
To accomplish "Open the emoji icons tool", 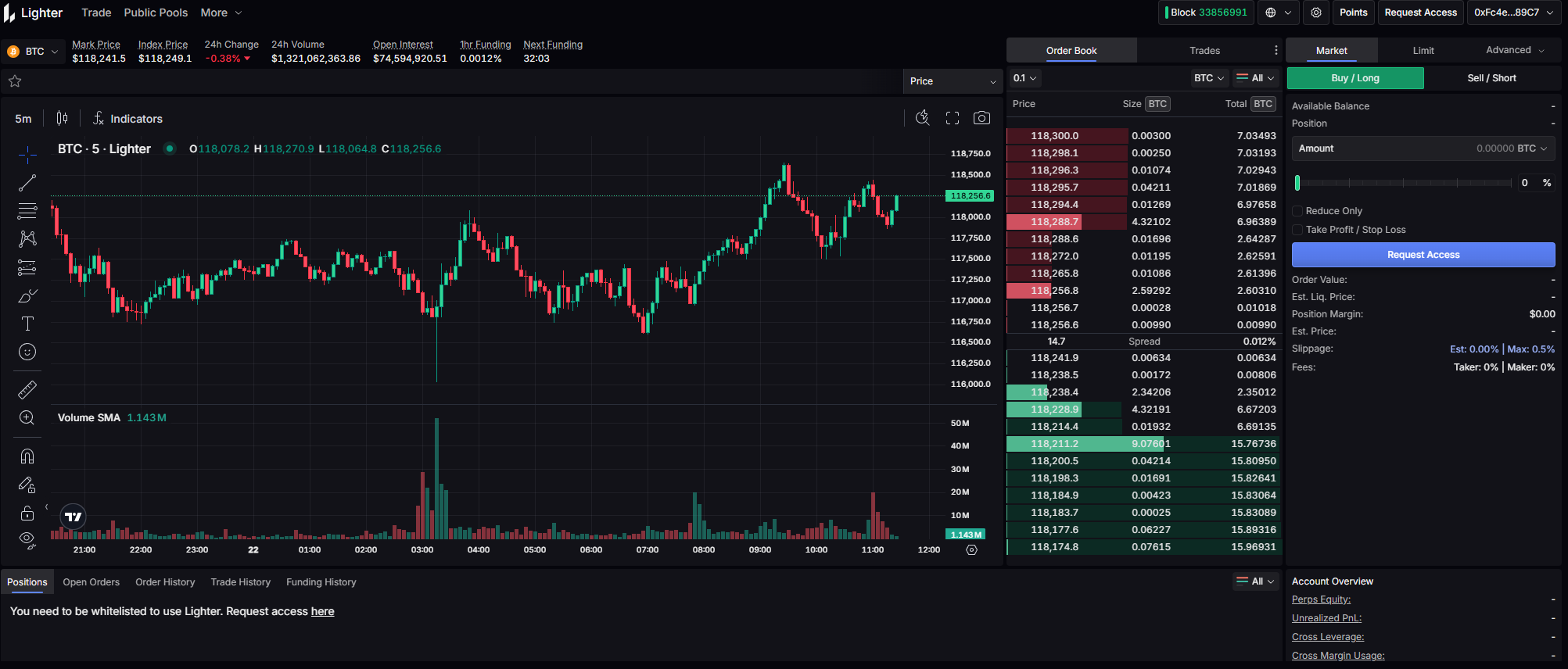I will coord(27,352).
